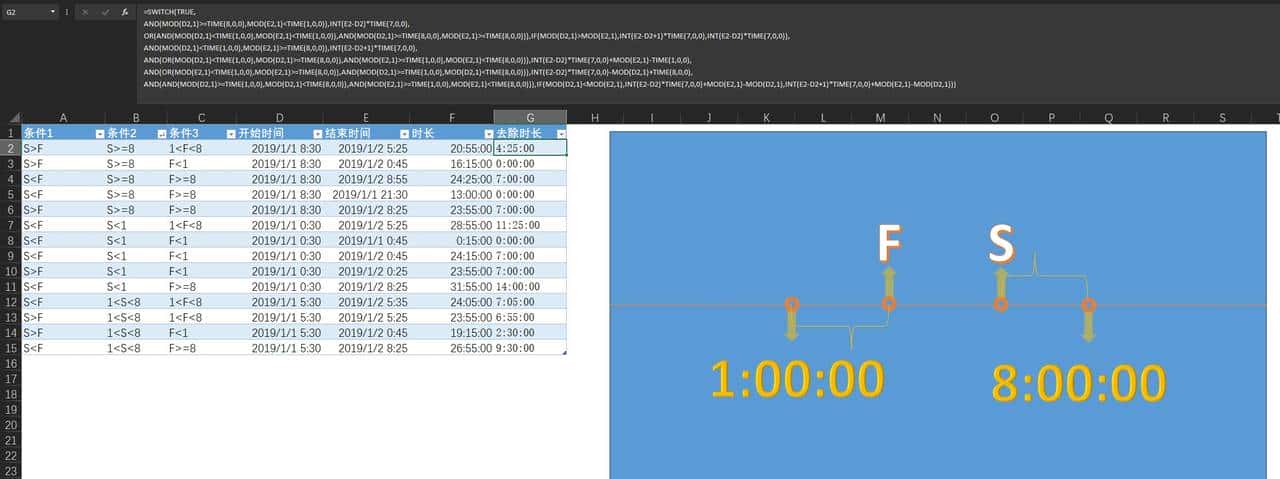This screenshot has width=1280, height=479.
Task: Select row 7 header
Action: (11, 225)
